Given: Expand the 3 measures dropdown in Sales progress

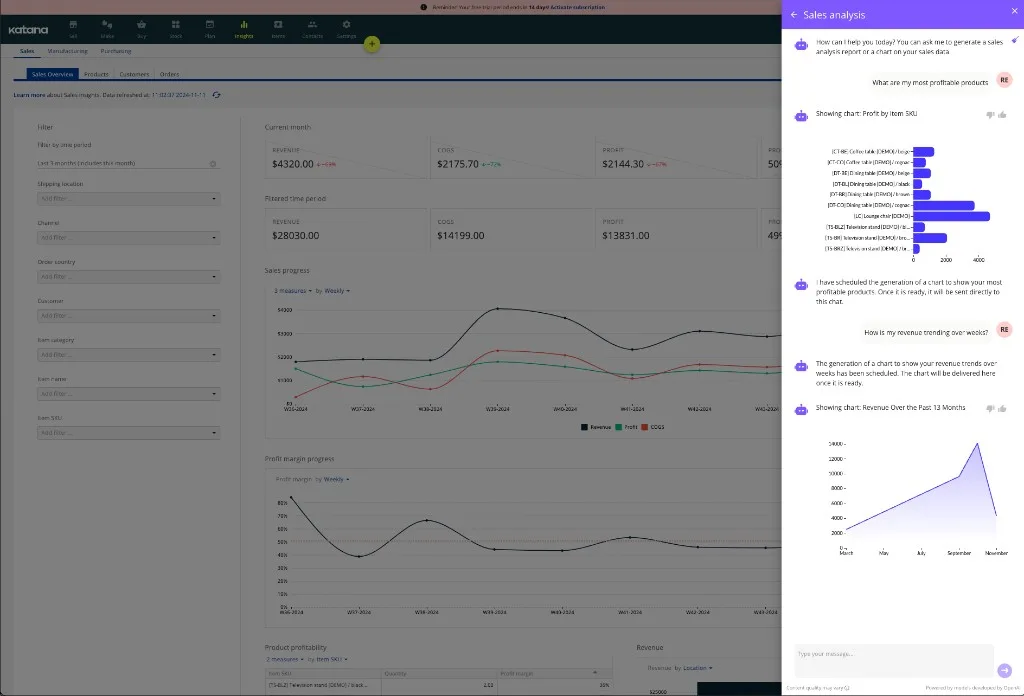Looking at the screenshot, I should point(293,291).
